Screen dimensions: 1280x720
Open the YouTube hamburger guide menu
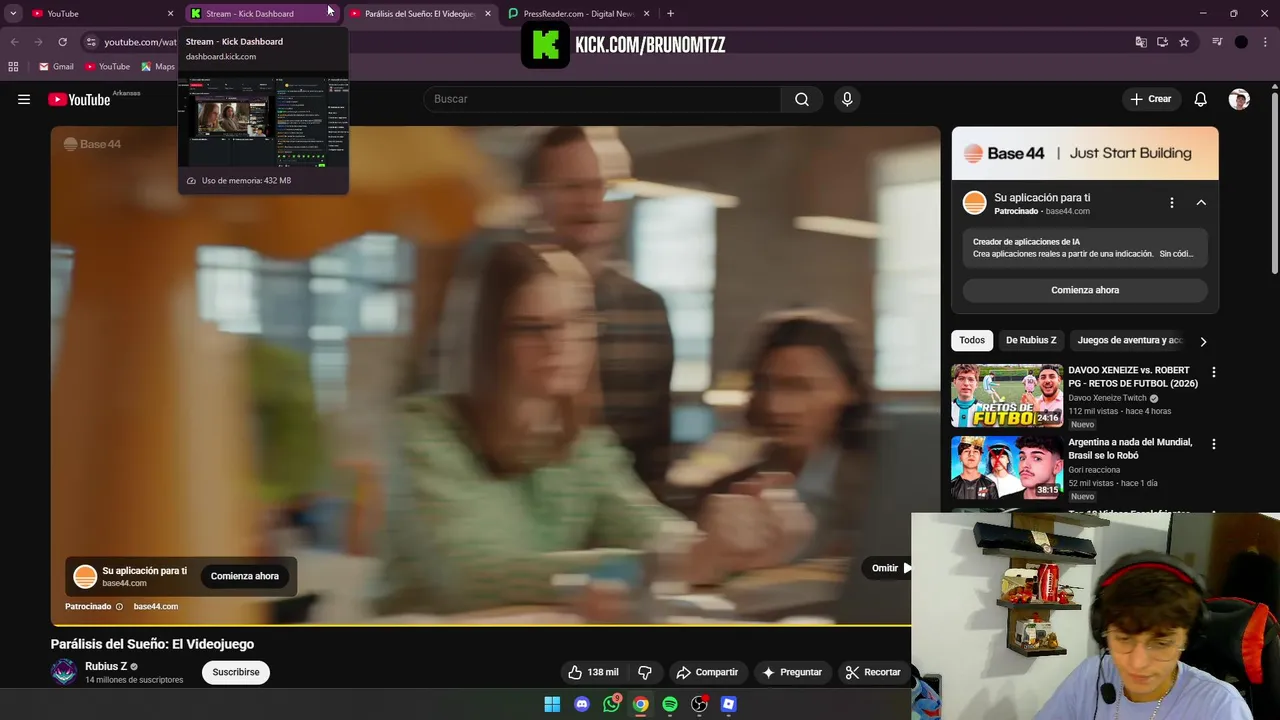pos(24,99)
